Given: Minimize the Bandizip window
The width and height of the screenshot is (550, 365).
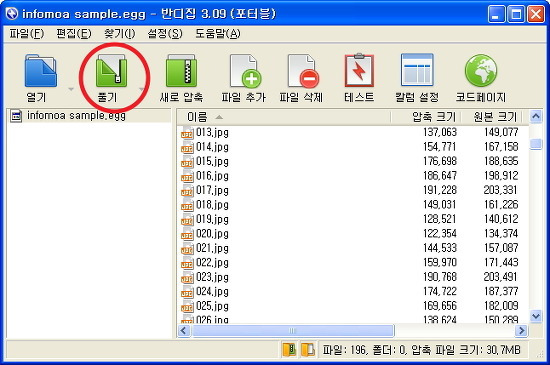Looking at the screenshot, I should pos(496,15).
